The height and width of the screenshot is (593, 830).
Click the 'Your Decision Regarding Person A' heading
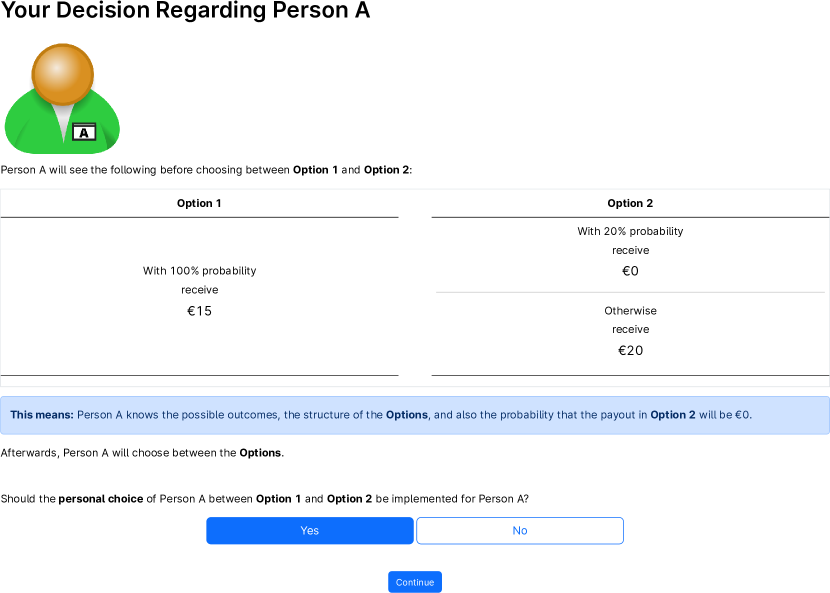186,12
